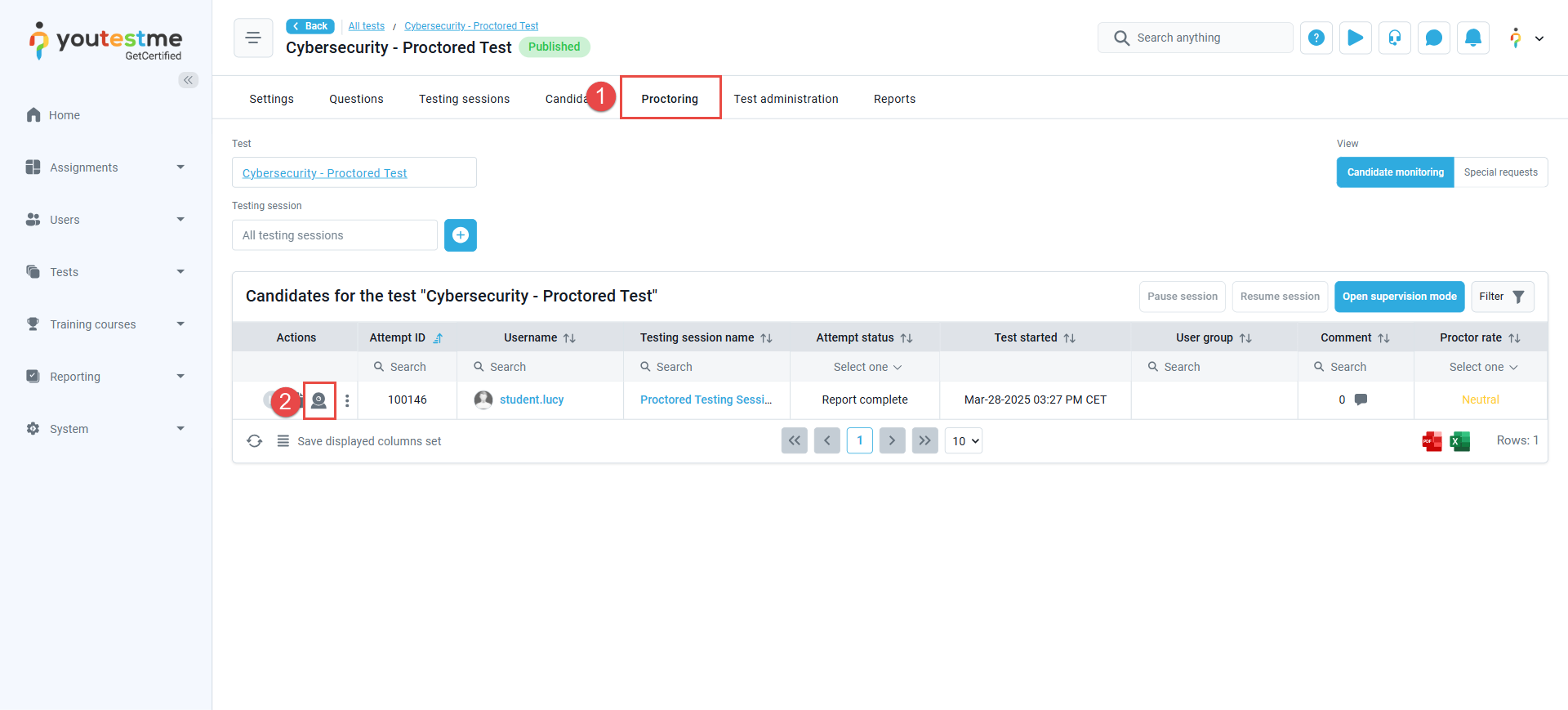
Task: Click the Cybersecurity - Proctored Test field link
Action: pos(324,173)
